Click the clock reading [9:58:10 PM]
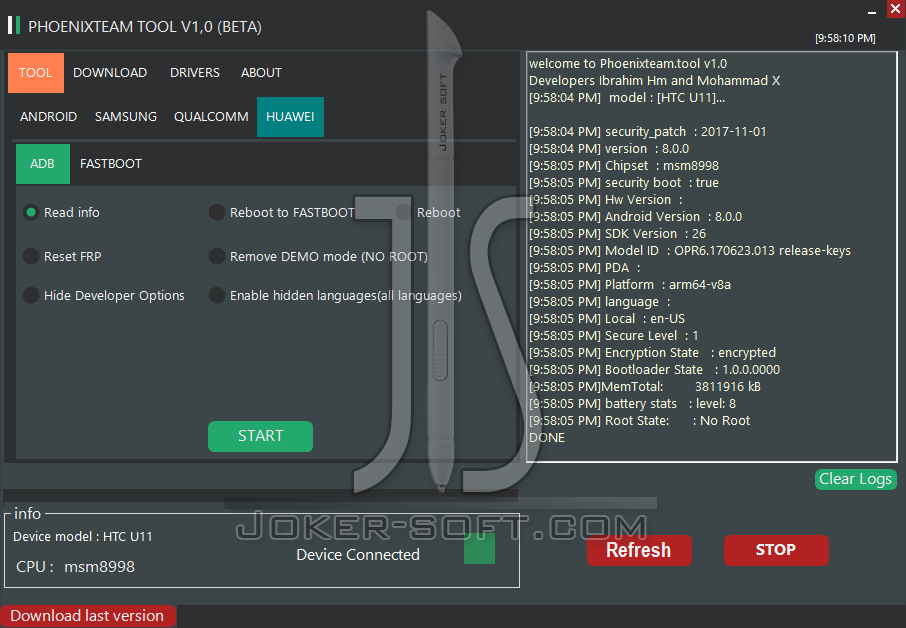 click(845, 38)
